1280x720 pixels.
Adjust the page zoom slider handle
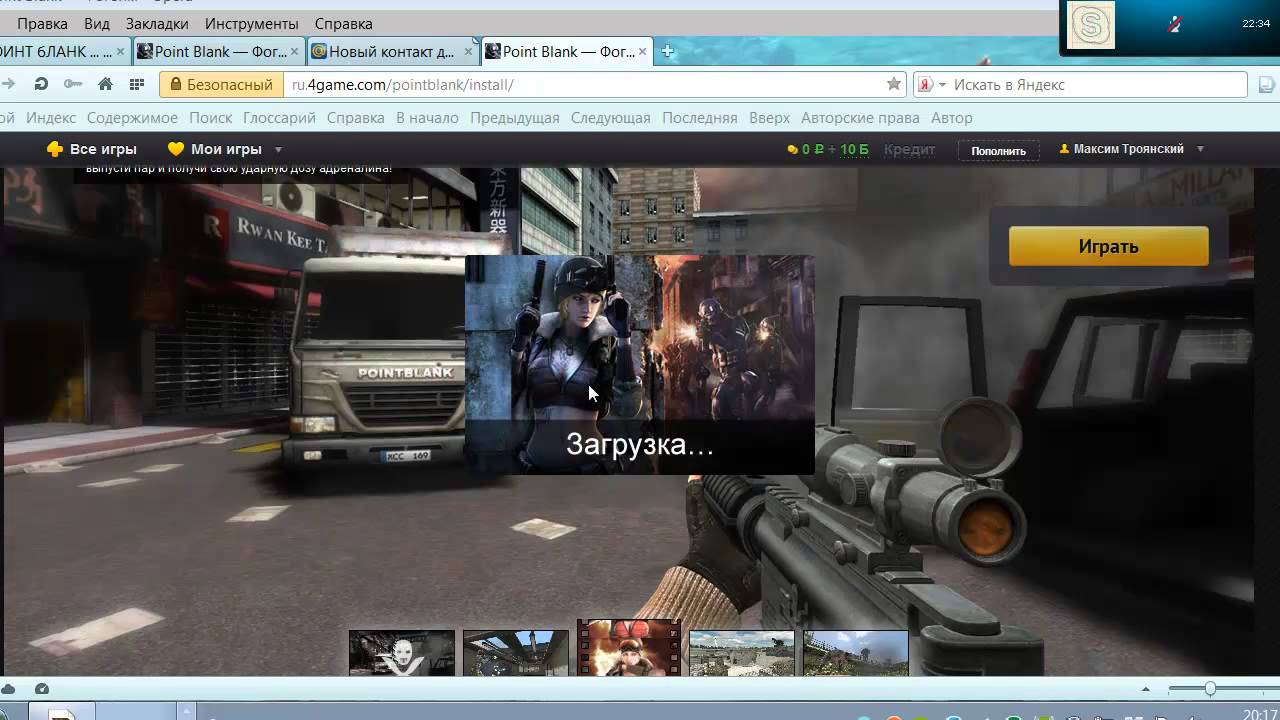pyautogui.click(x=1210, y=689)
